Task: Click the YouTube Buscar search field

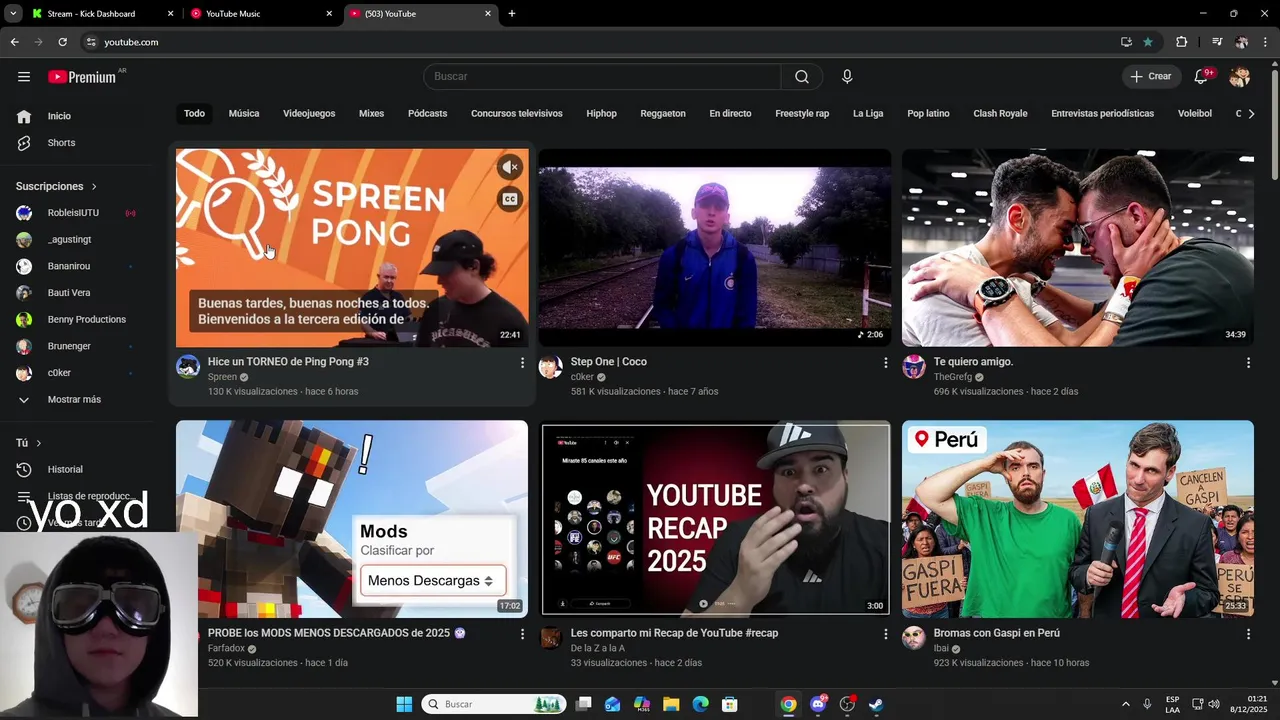Action: pyautogui.click(x=602, y=77)
